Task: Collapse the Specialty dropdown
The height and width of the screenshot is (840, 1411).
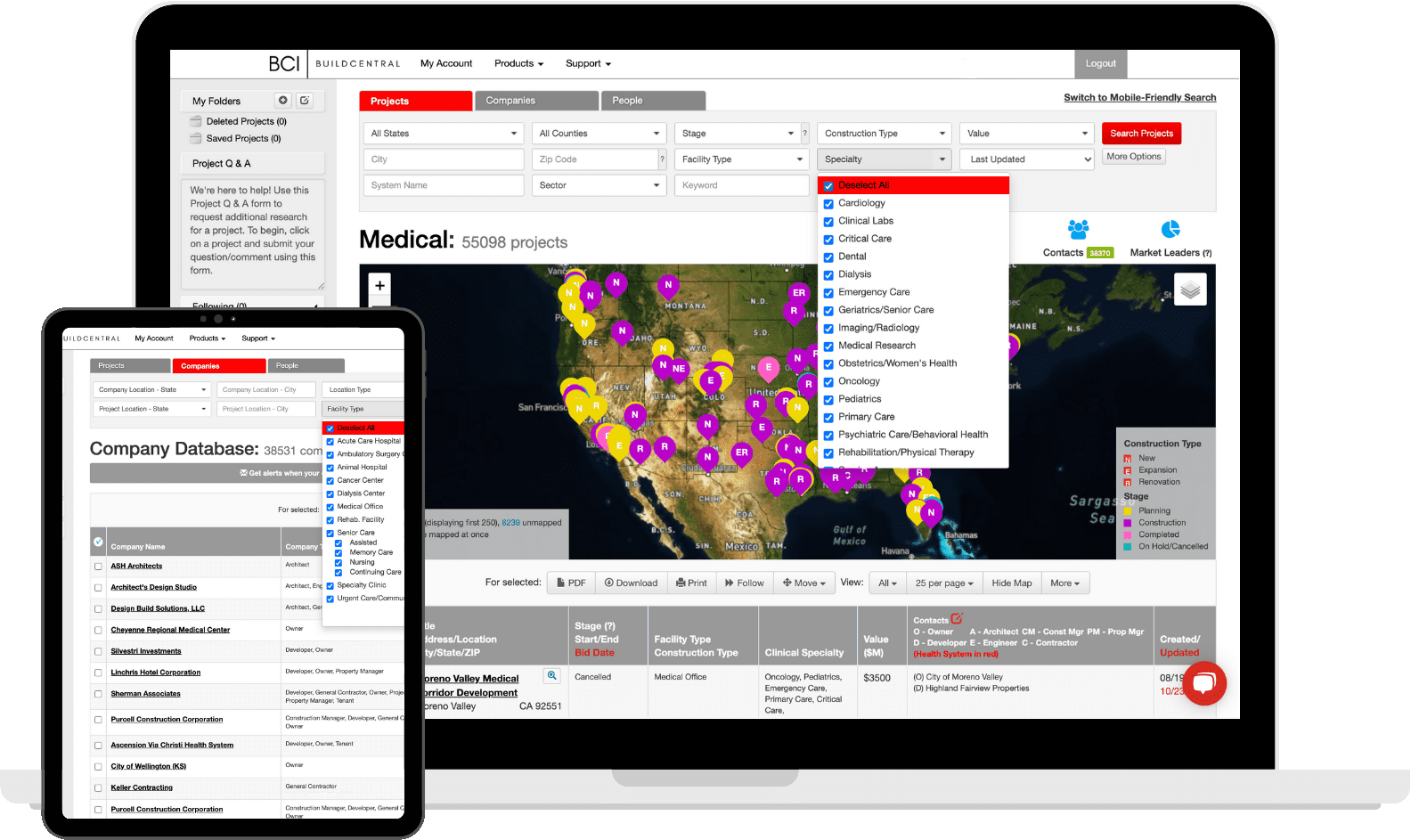Action: (x=884, y=159)
